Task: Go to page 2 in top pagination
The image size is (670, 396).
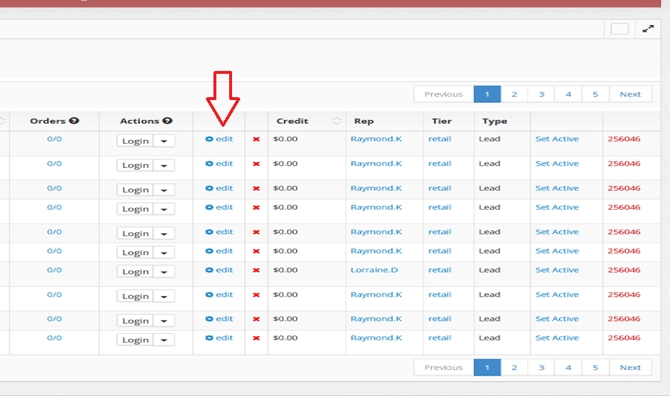Action: [514, 94]
